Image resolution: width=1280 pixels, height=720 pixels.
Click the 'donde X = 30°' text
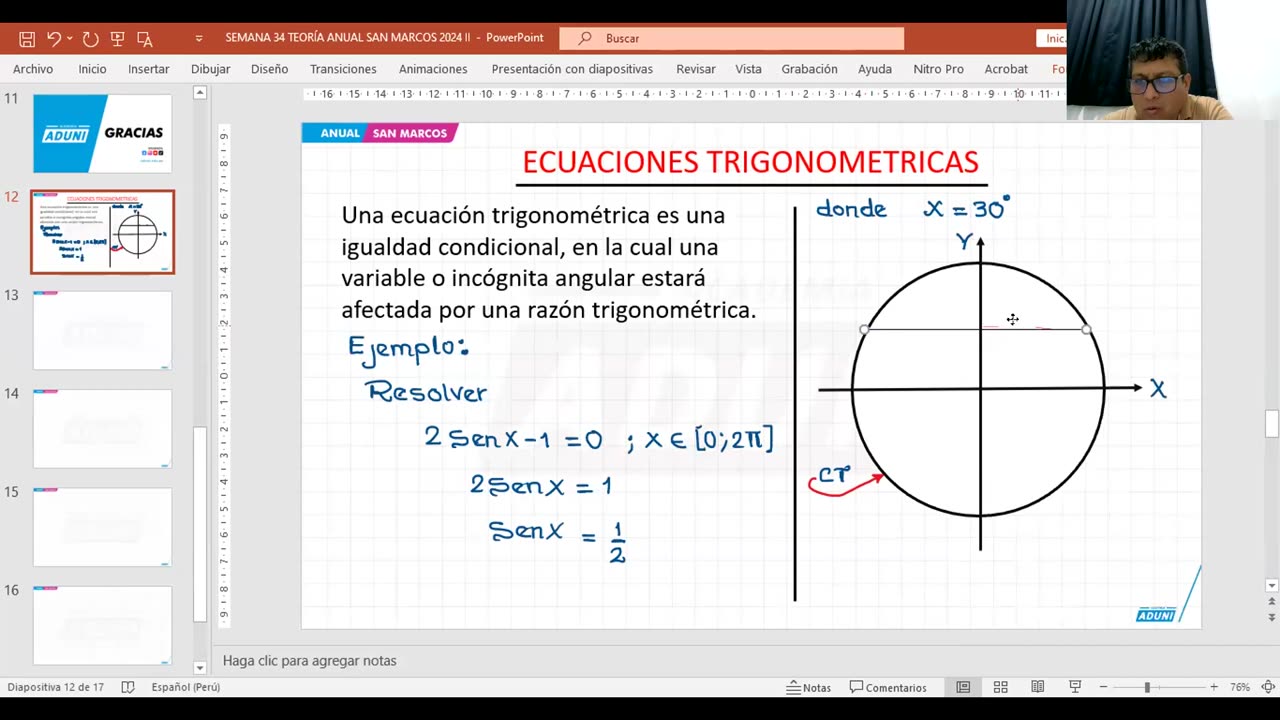pos(912,208)
